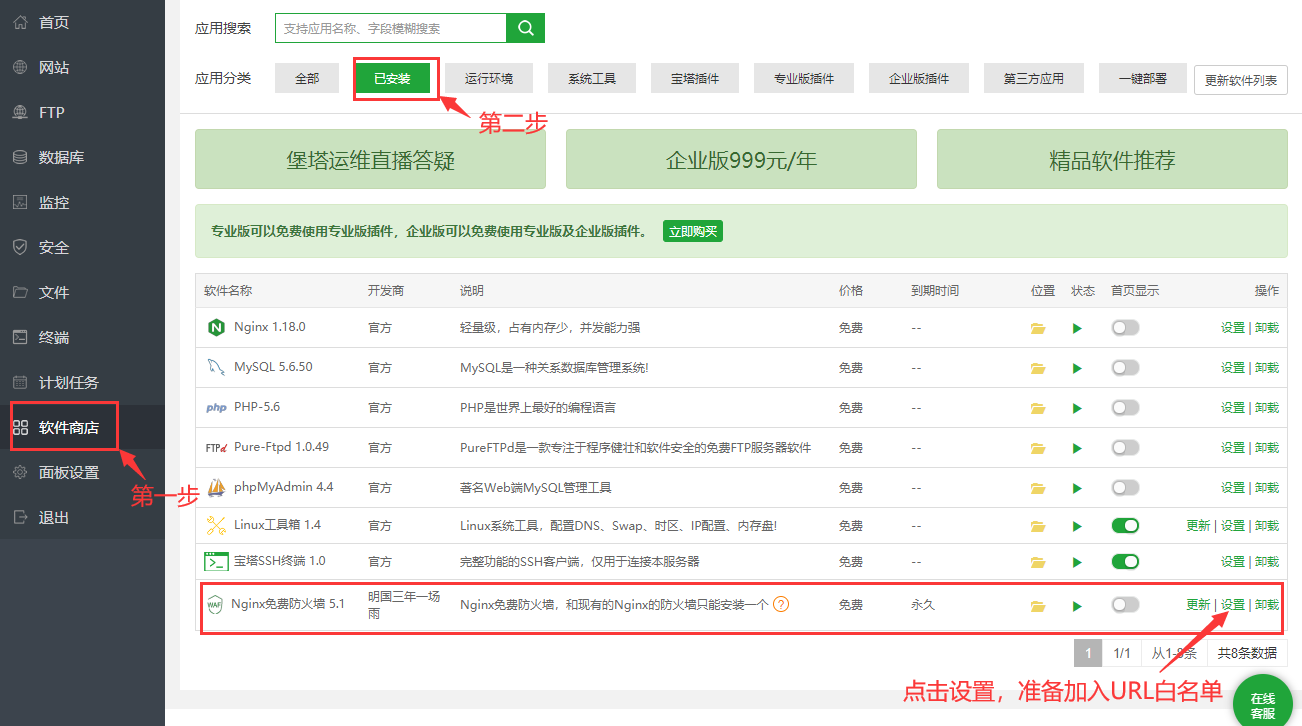
Task: Click the Pure-Ftpd status play icon
Action: coord(1077,448)
